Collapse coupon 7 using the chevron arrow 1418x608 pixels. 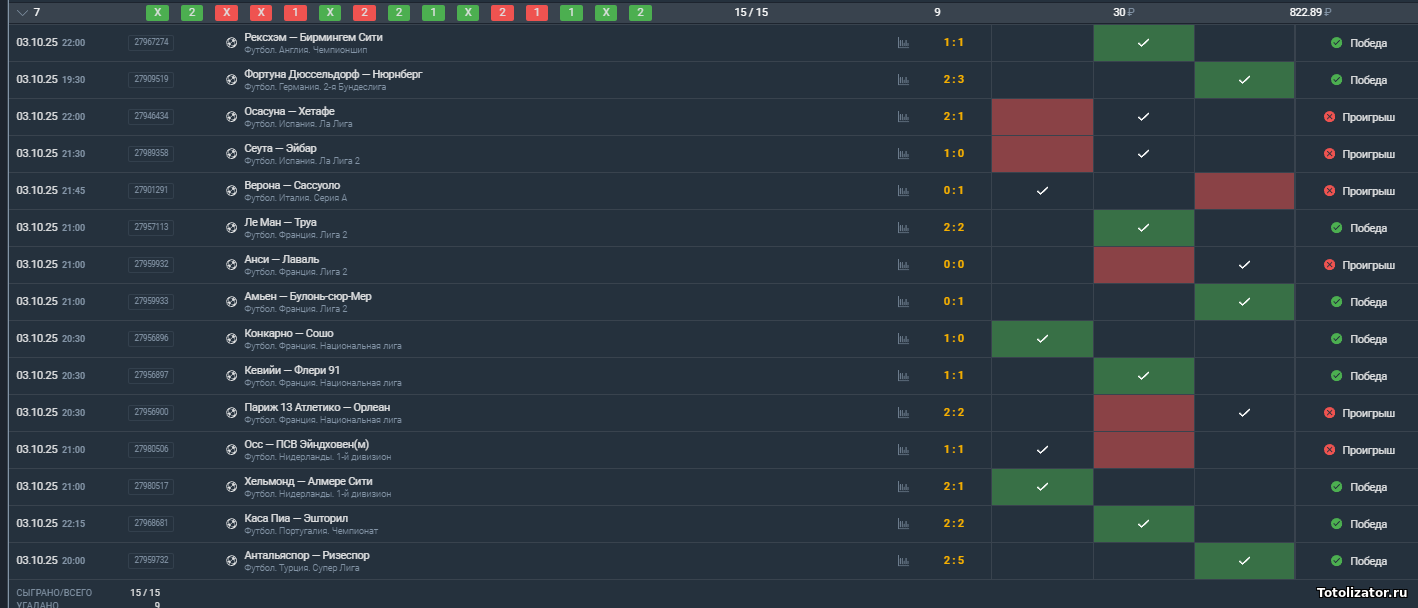pos(22,13)
